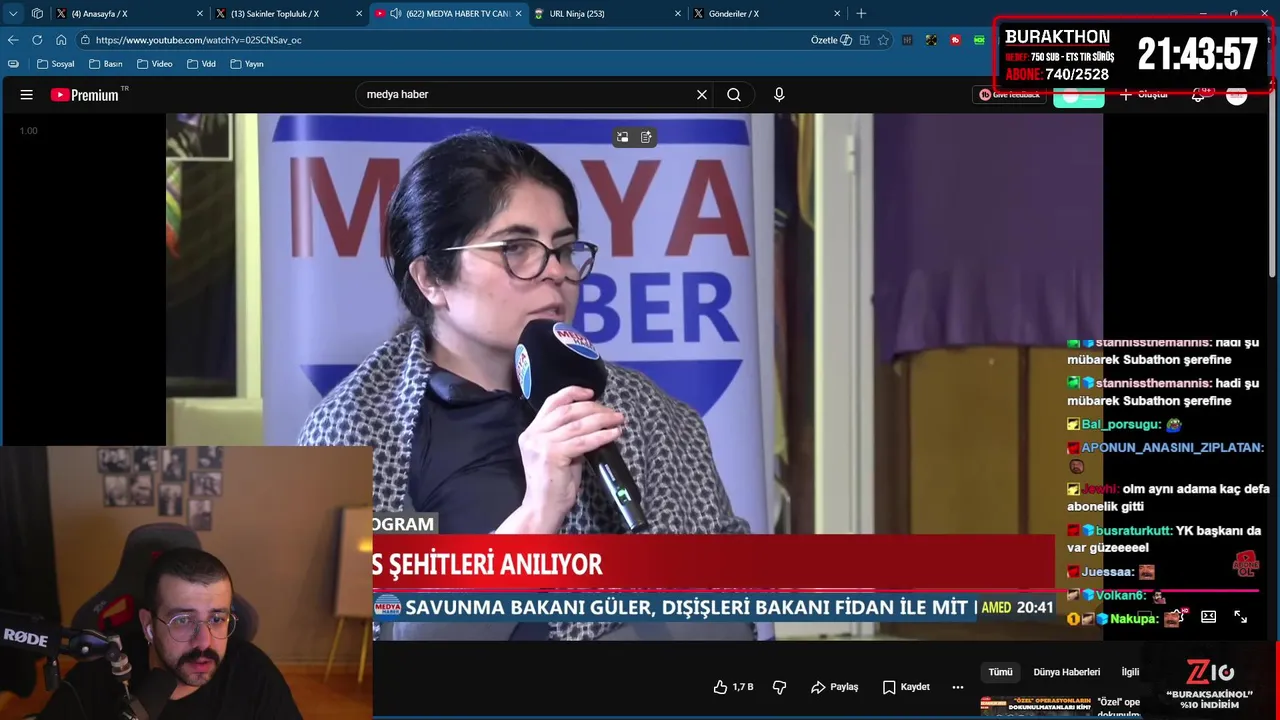
Task: Mute the MEDYA HABER tab speaker icon
Action: (x=396, y=14)
